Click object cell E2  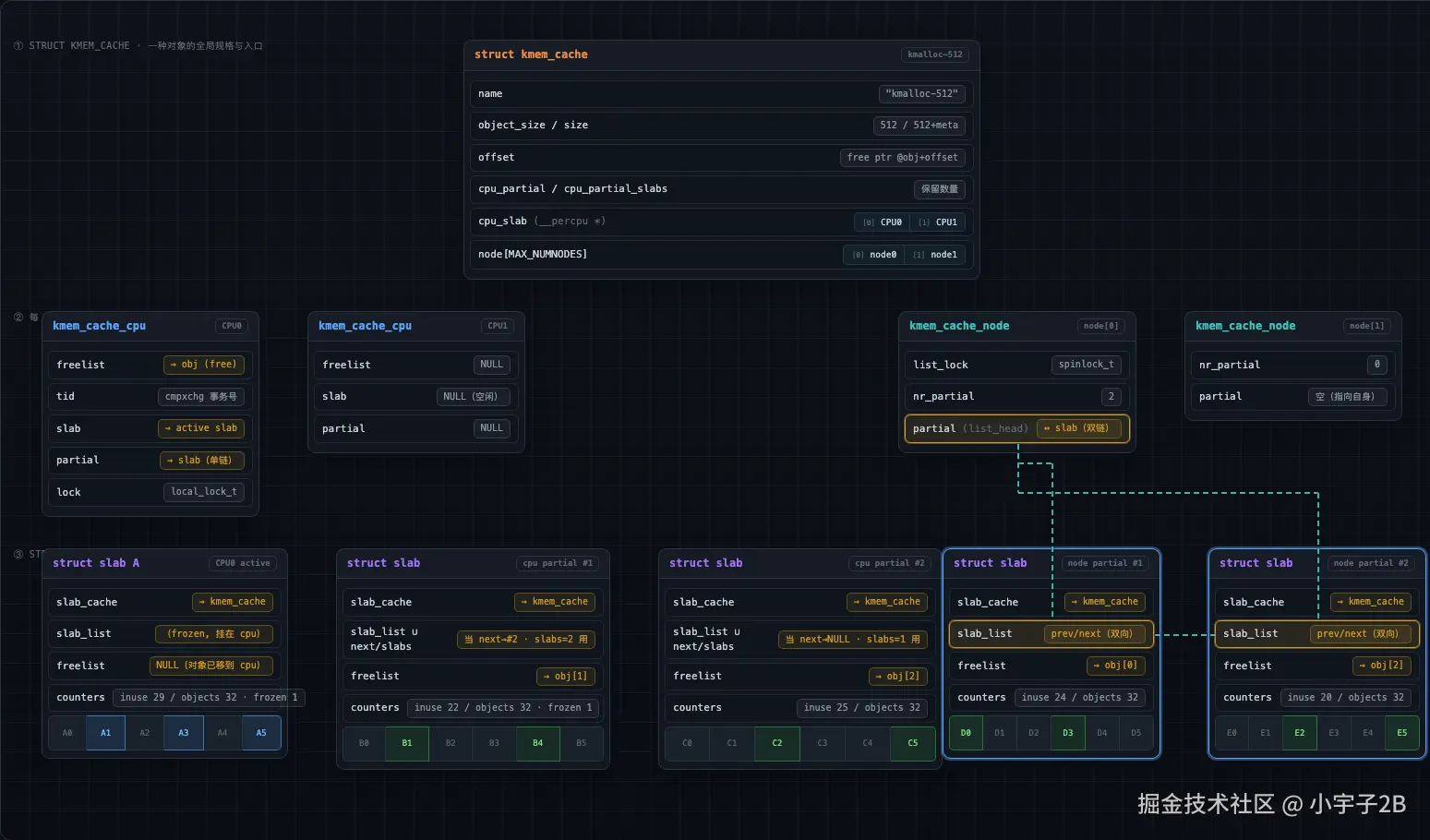point(1300,733)
